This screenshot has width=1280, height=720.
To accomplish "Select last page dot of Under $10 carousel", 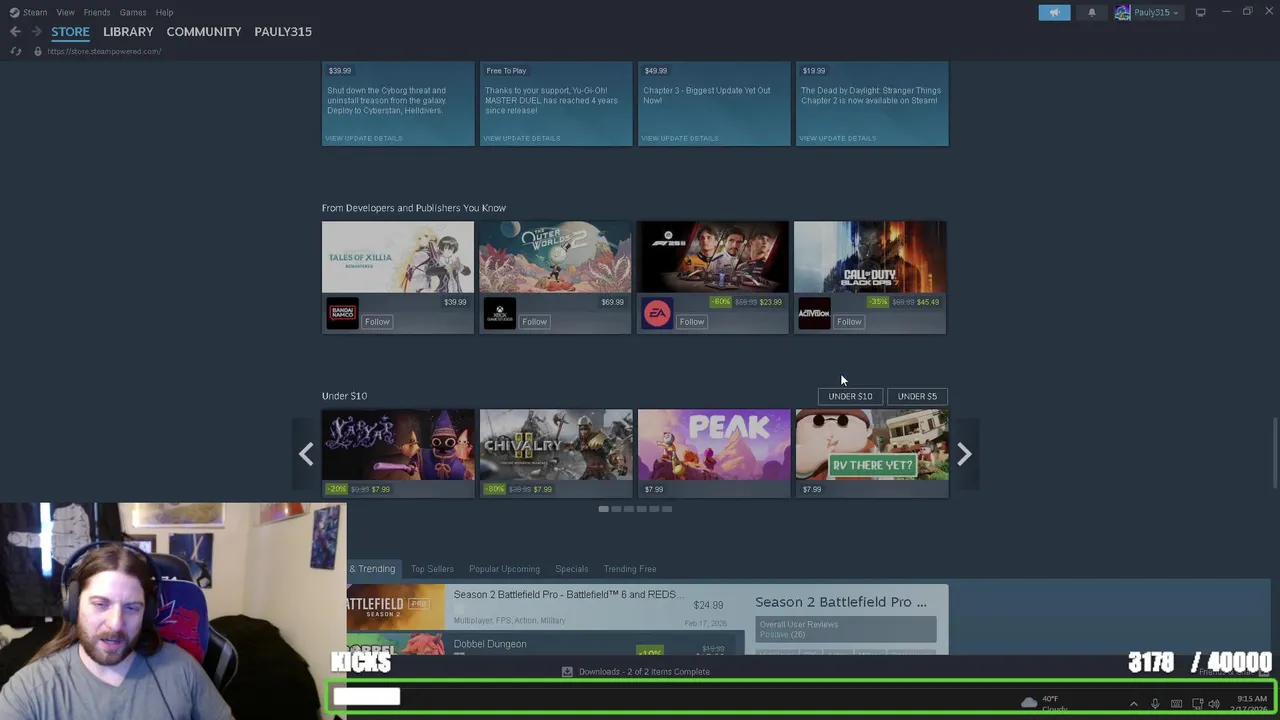I will [x=667, y=509].
